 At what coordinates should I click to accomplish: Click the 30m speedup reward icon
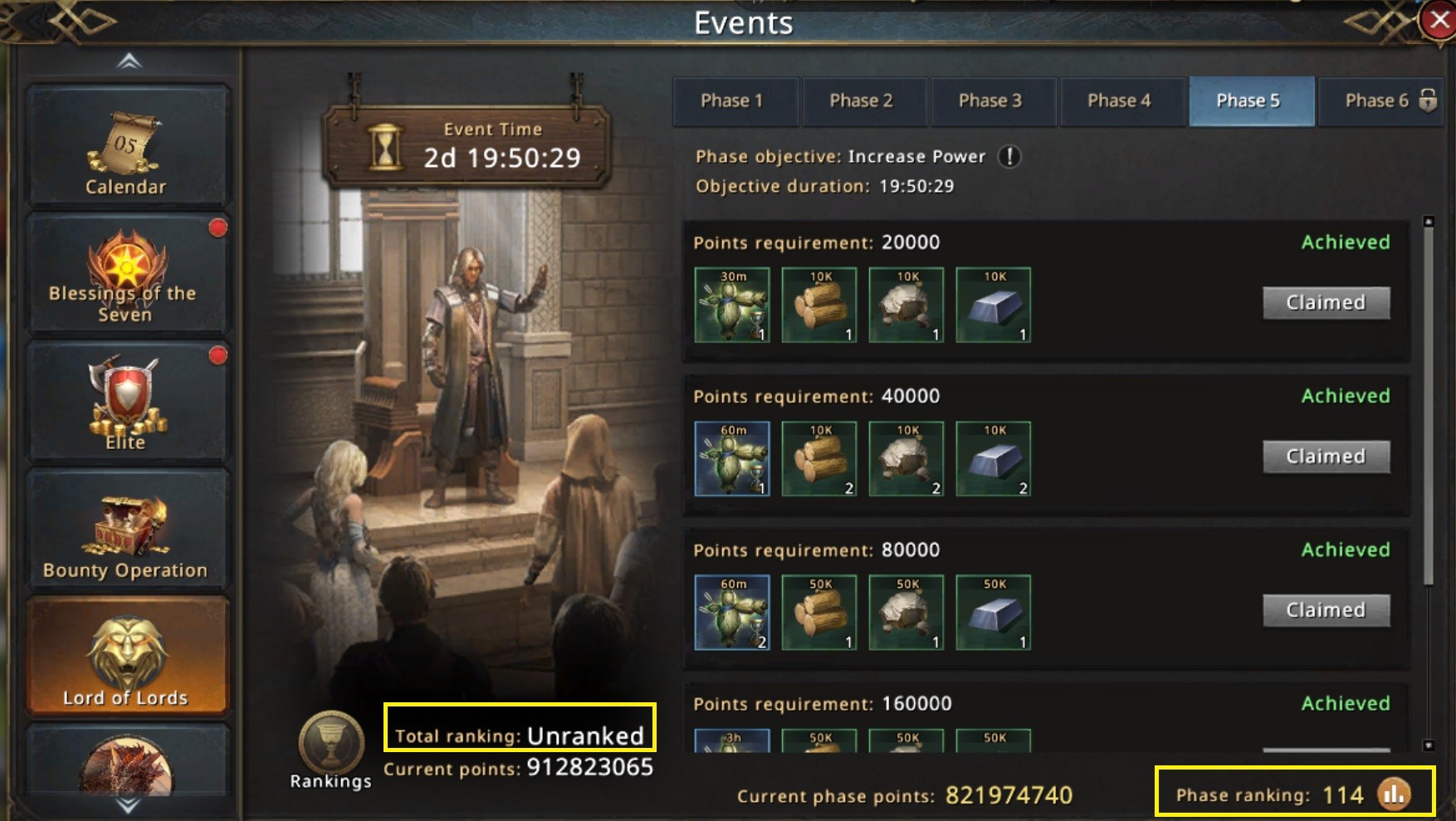pyautogui.click(x=732, y=305)
